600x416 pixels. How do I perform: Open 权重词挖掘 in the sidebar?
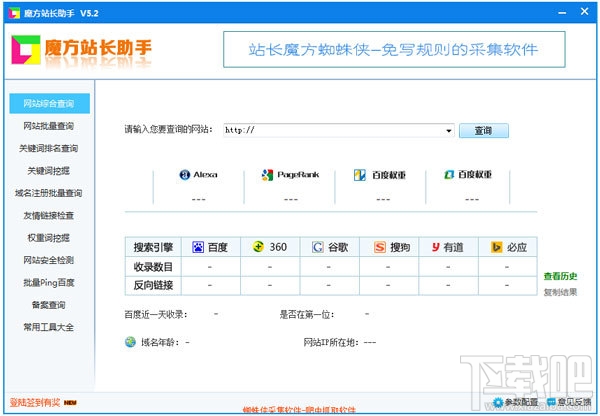point(49,238)
